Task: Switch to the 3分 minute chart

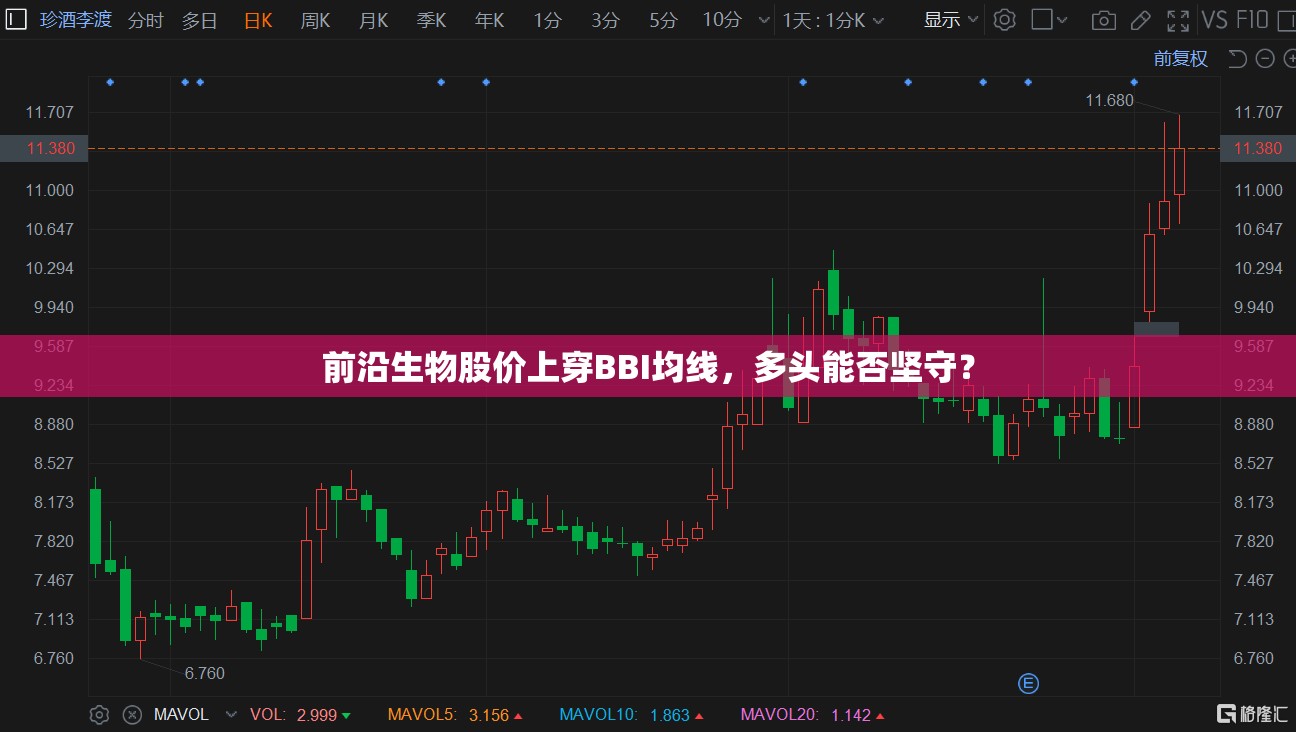Action: [605, 20]
